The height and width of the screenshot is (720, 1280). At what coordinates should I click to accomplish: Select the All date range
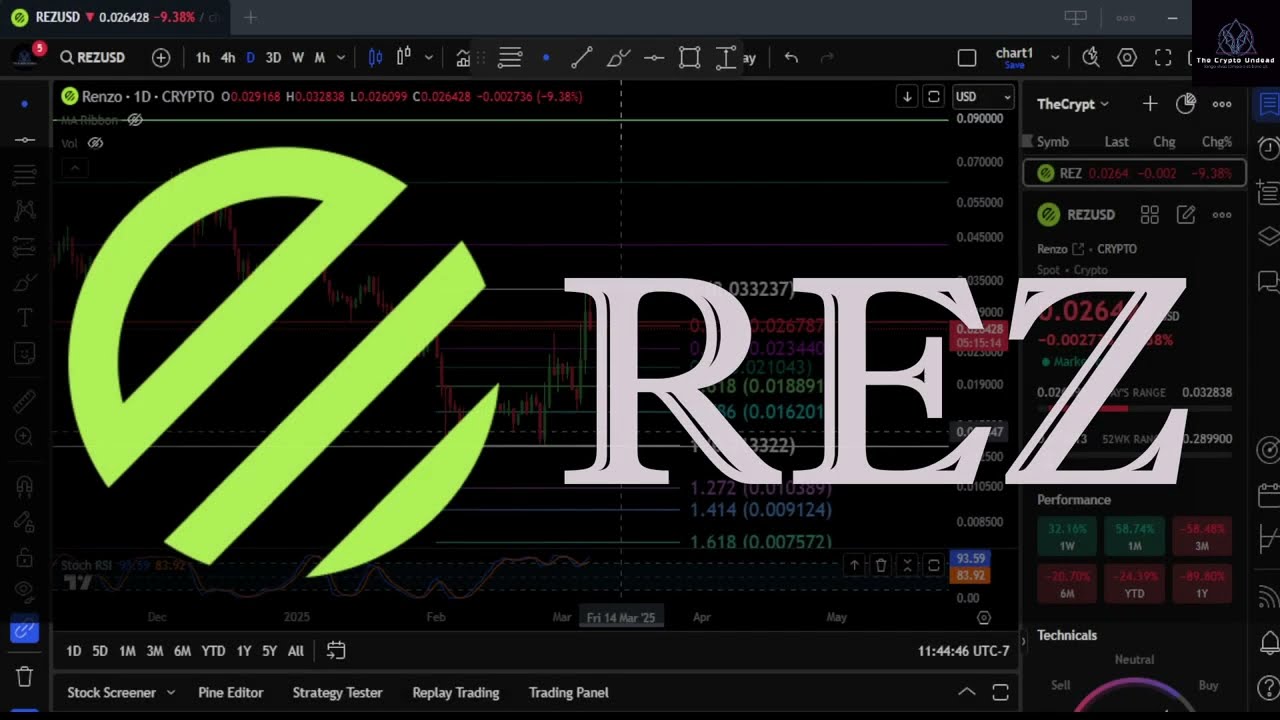pos(296,651)
